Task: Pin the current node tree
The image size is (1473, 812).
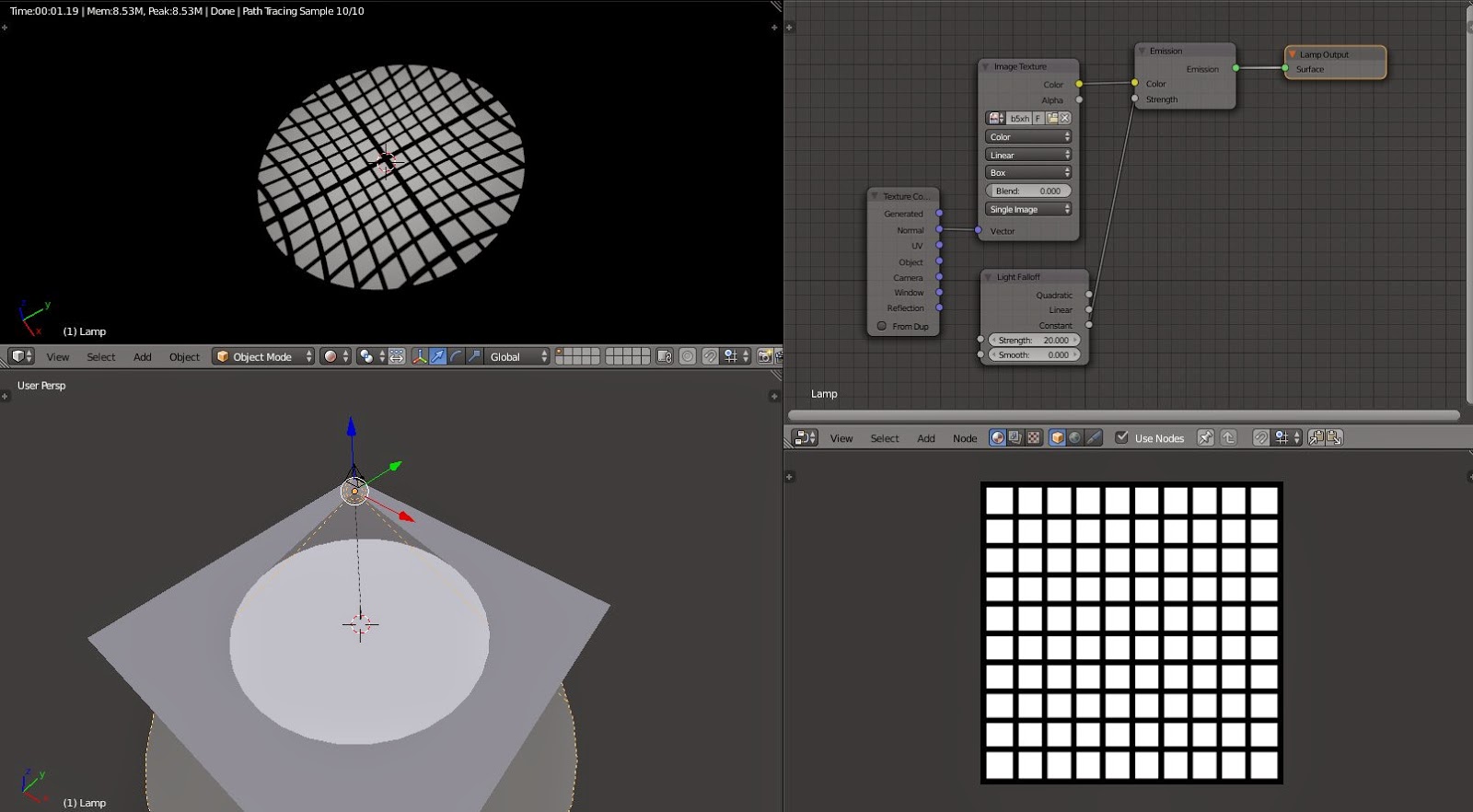Action: 1205,437
